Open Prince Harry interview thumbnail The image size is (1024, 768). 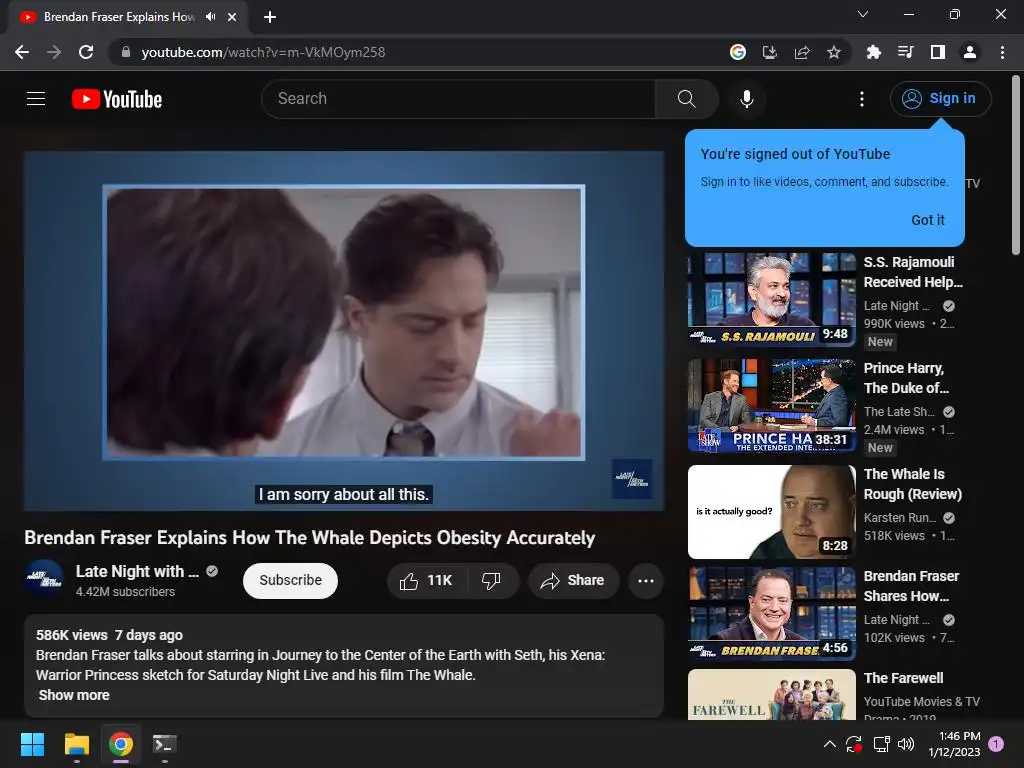pos(771,405)
